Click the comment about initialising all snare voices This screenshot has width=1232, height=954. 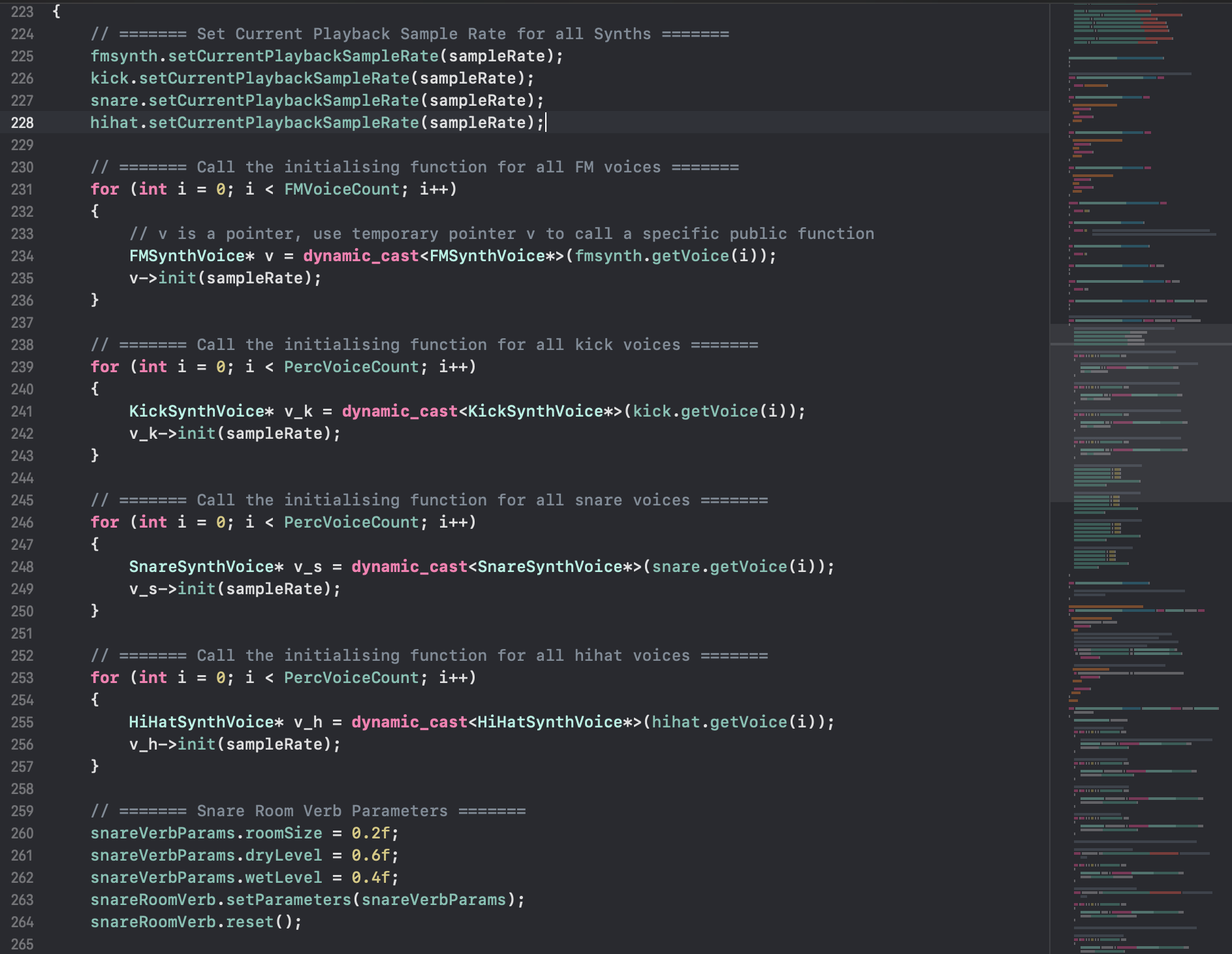[x=429, y=500]
